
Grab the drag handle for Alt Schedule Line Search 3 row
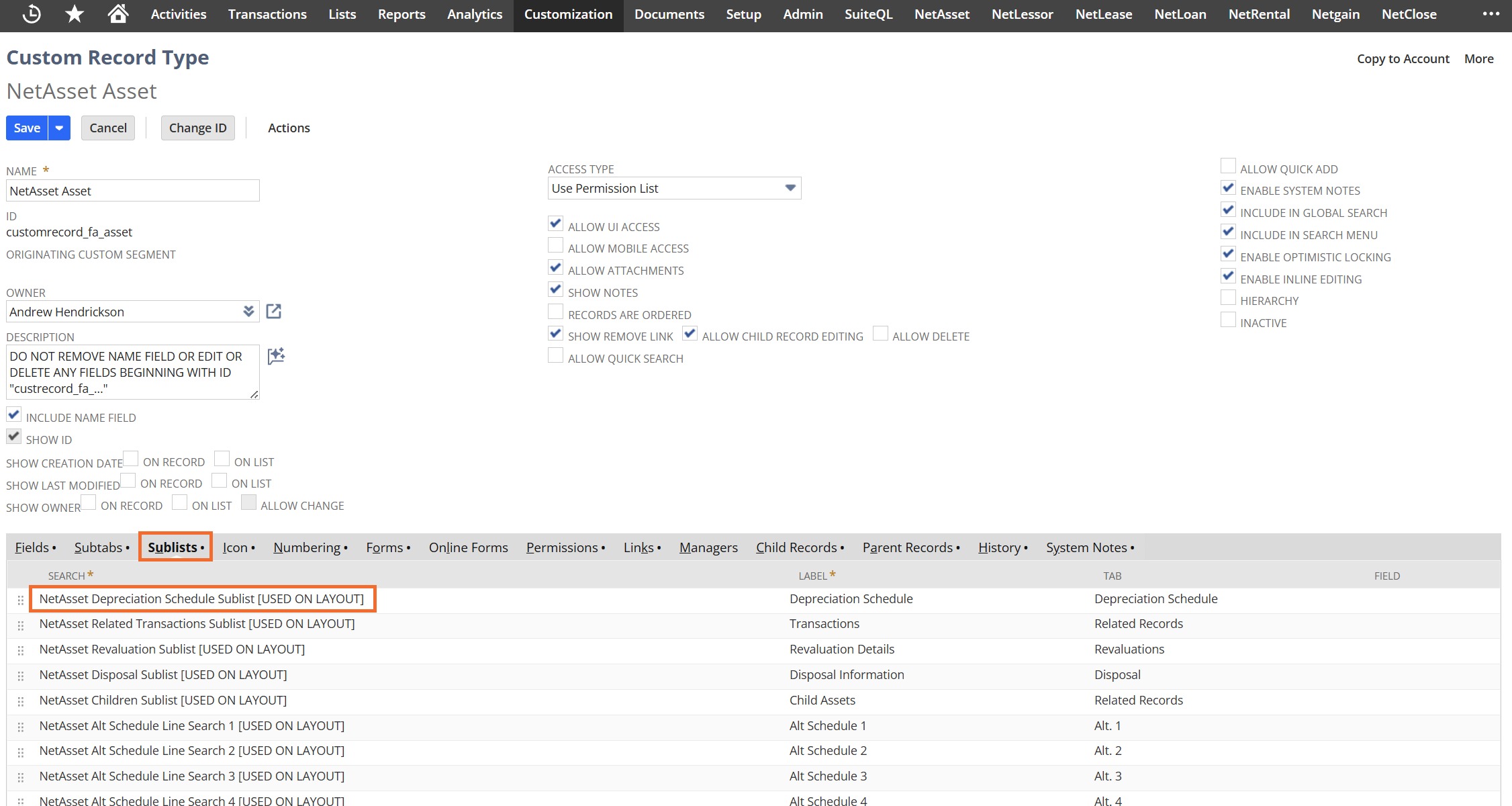point(21,778)
